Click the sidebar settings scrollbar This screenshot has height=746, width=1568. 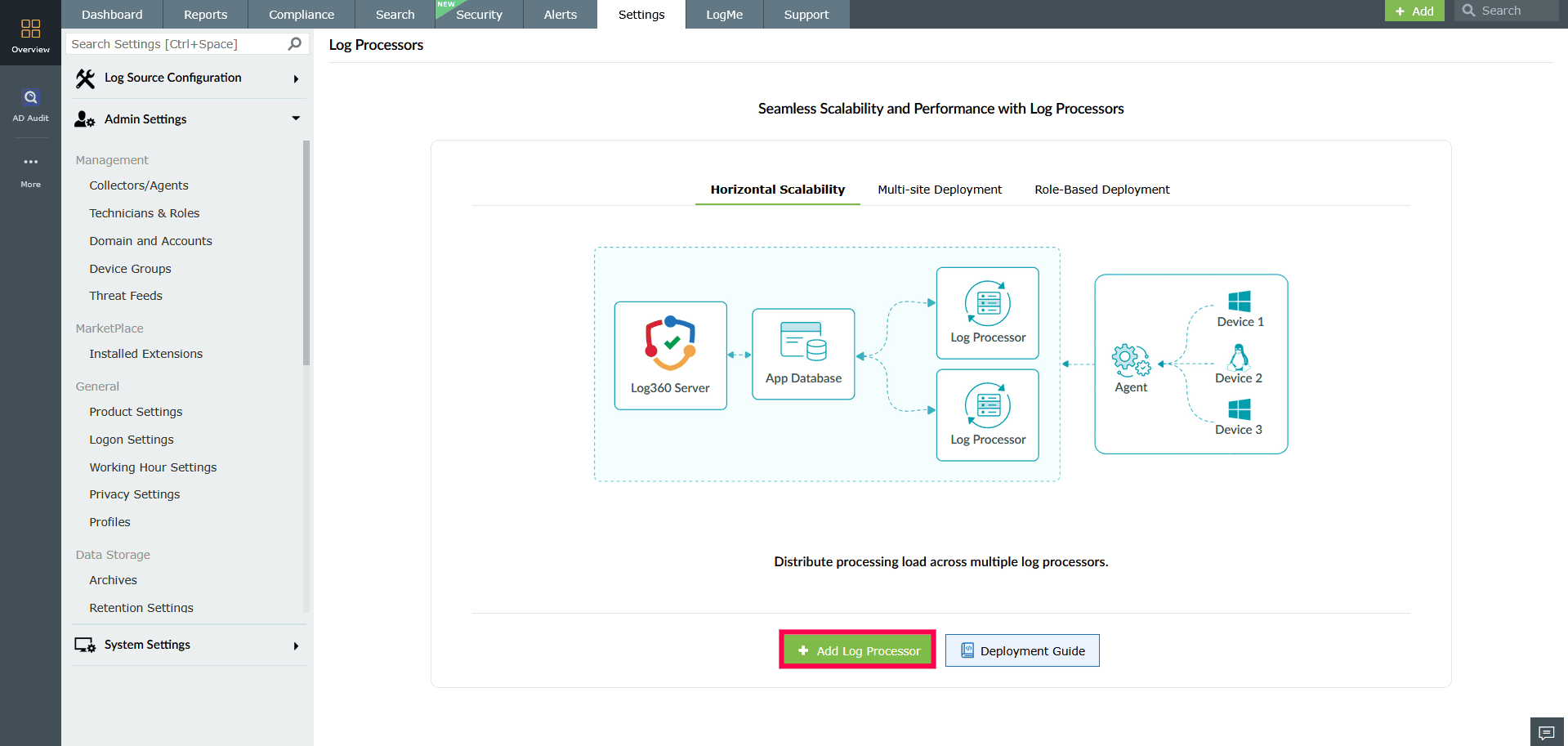(306, 252)
